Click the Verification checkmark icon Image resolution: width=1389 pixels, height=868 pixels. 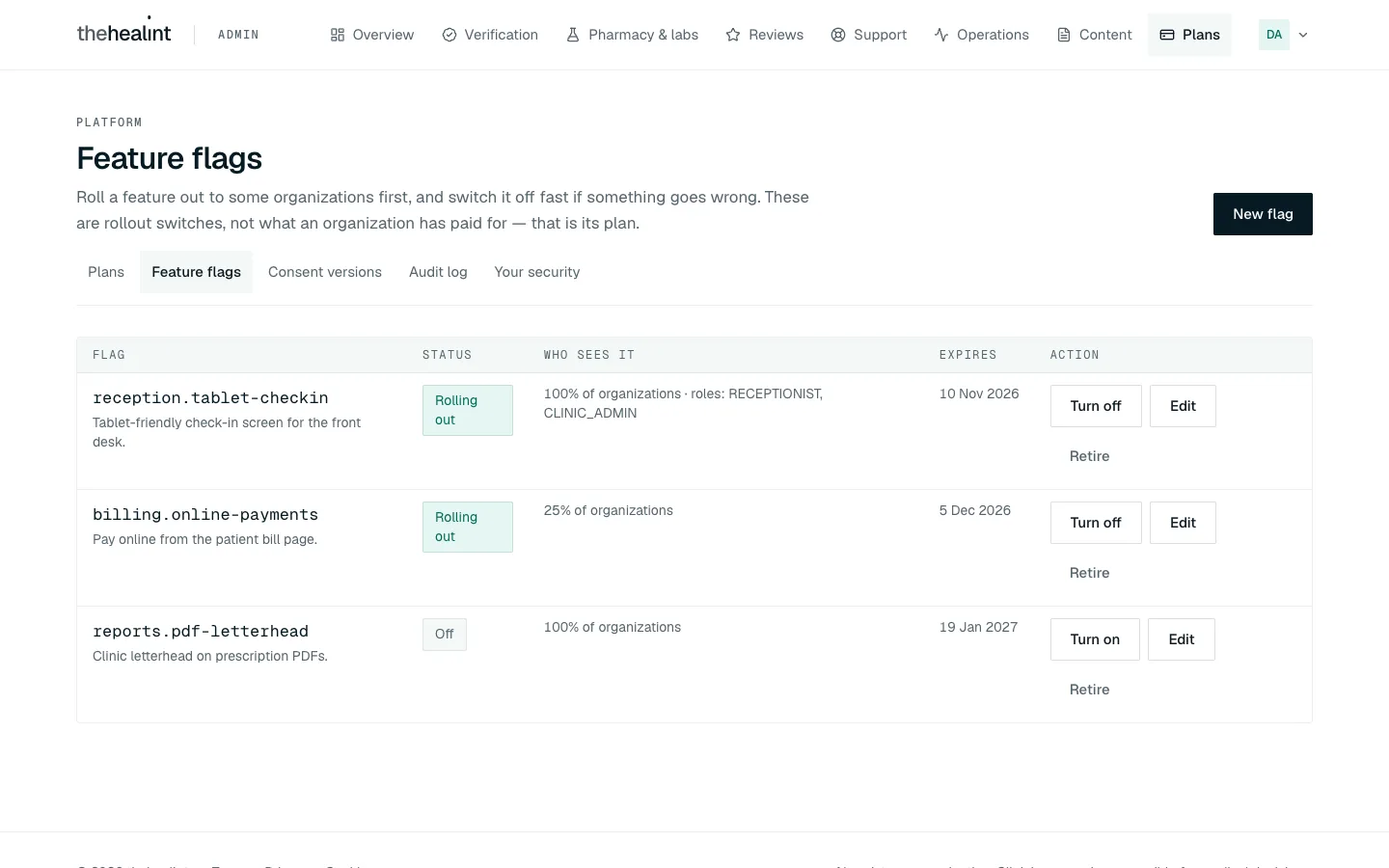click(x=449, y=35)
